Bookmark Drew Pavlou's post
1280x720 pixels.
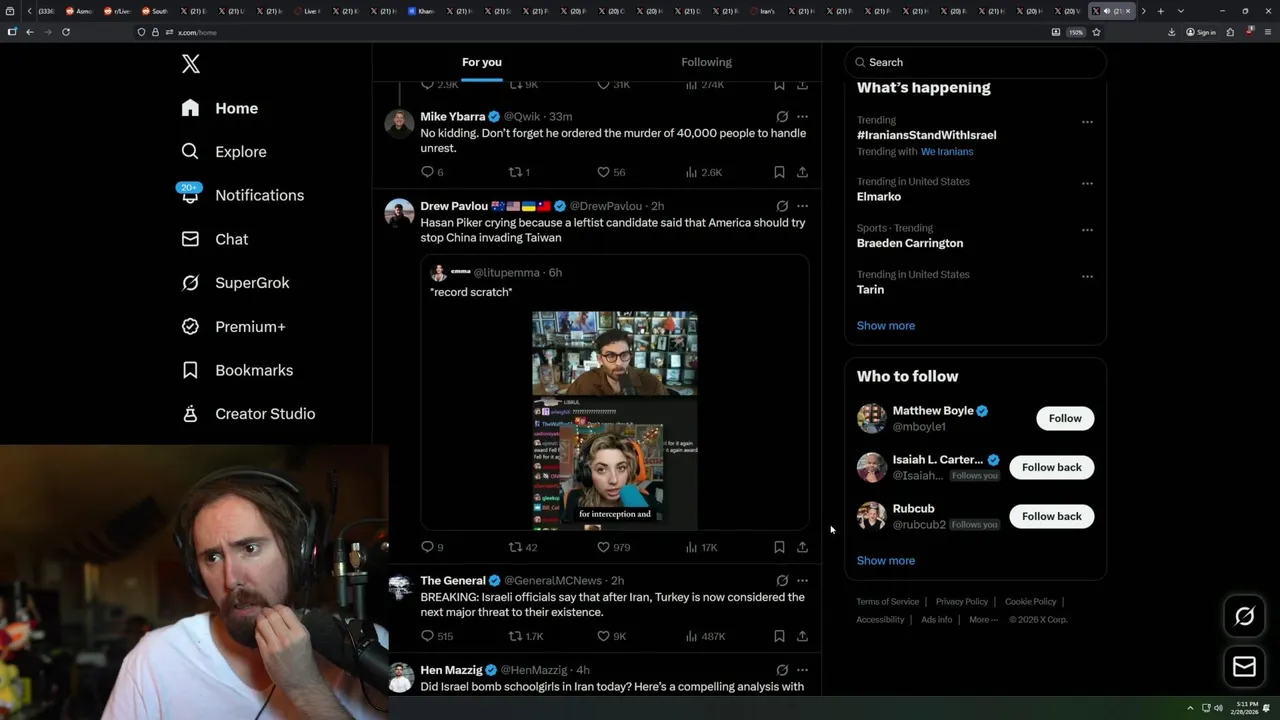click(x=779, y=547)
